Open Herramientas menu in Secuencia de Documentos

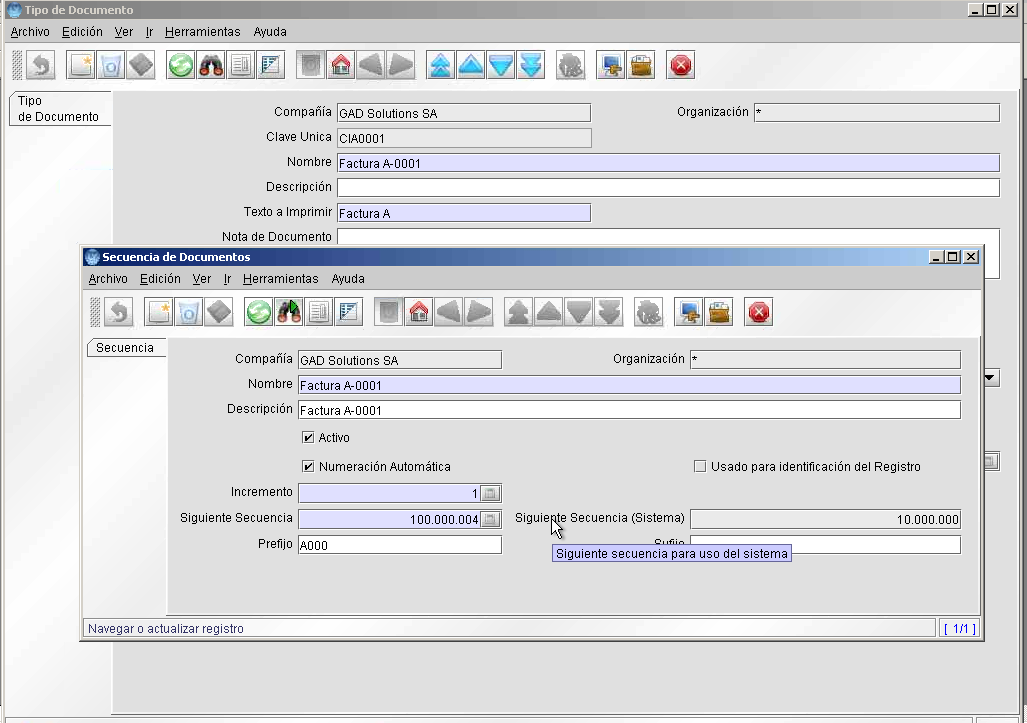[x=280, y=279]
